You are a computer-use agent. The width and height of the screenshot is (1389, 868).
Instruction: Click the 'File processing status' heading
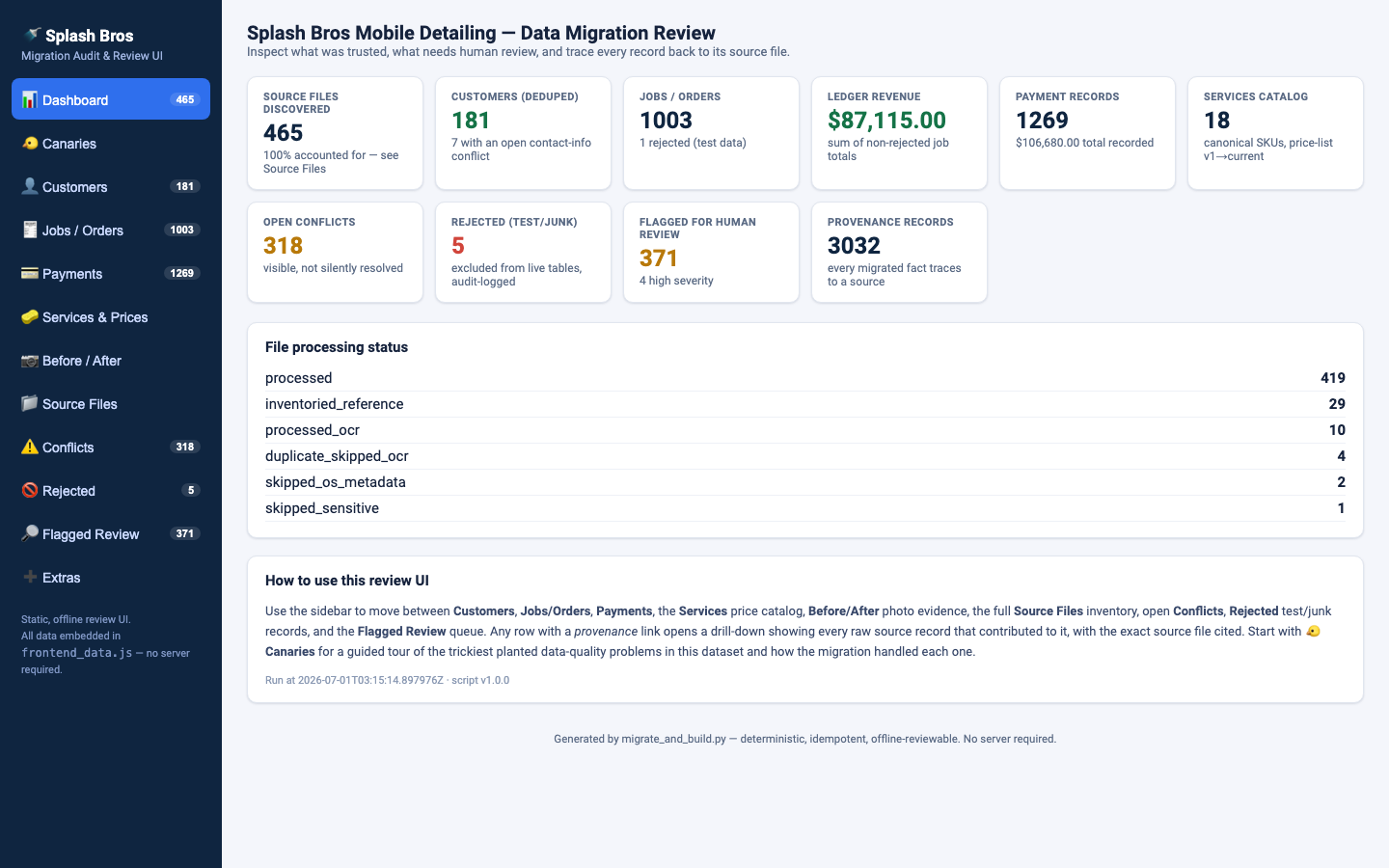(x=337, y=347)
